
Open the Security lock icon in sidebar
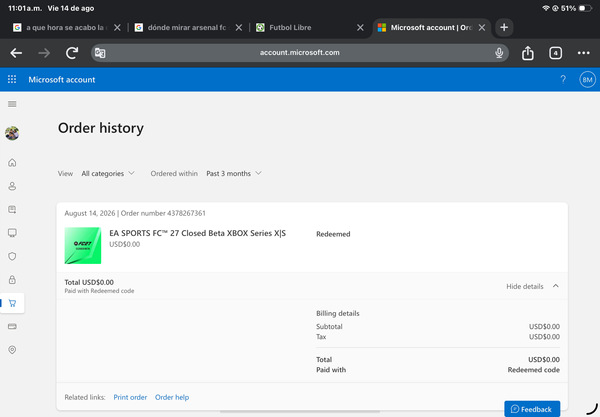12,280
